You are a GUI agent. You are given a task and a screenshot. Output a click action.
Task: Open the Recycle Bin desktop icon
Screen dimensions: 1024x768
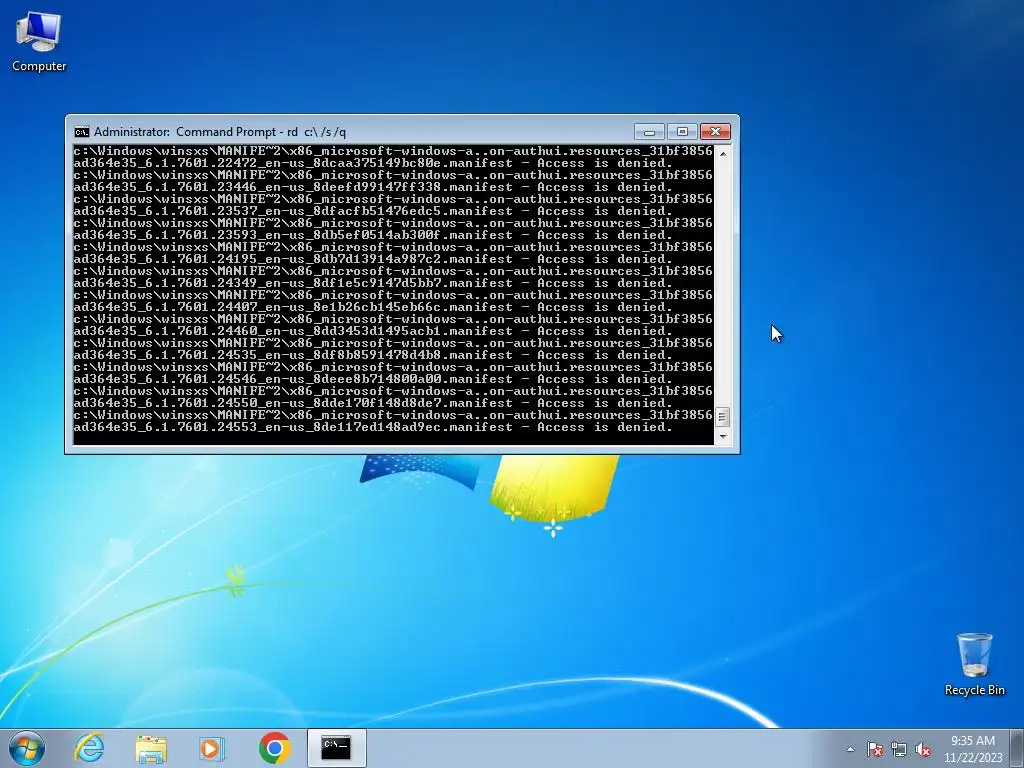tap(974, 664)
